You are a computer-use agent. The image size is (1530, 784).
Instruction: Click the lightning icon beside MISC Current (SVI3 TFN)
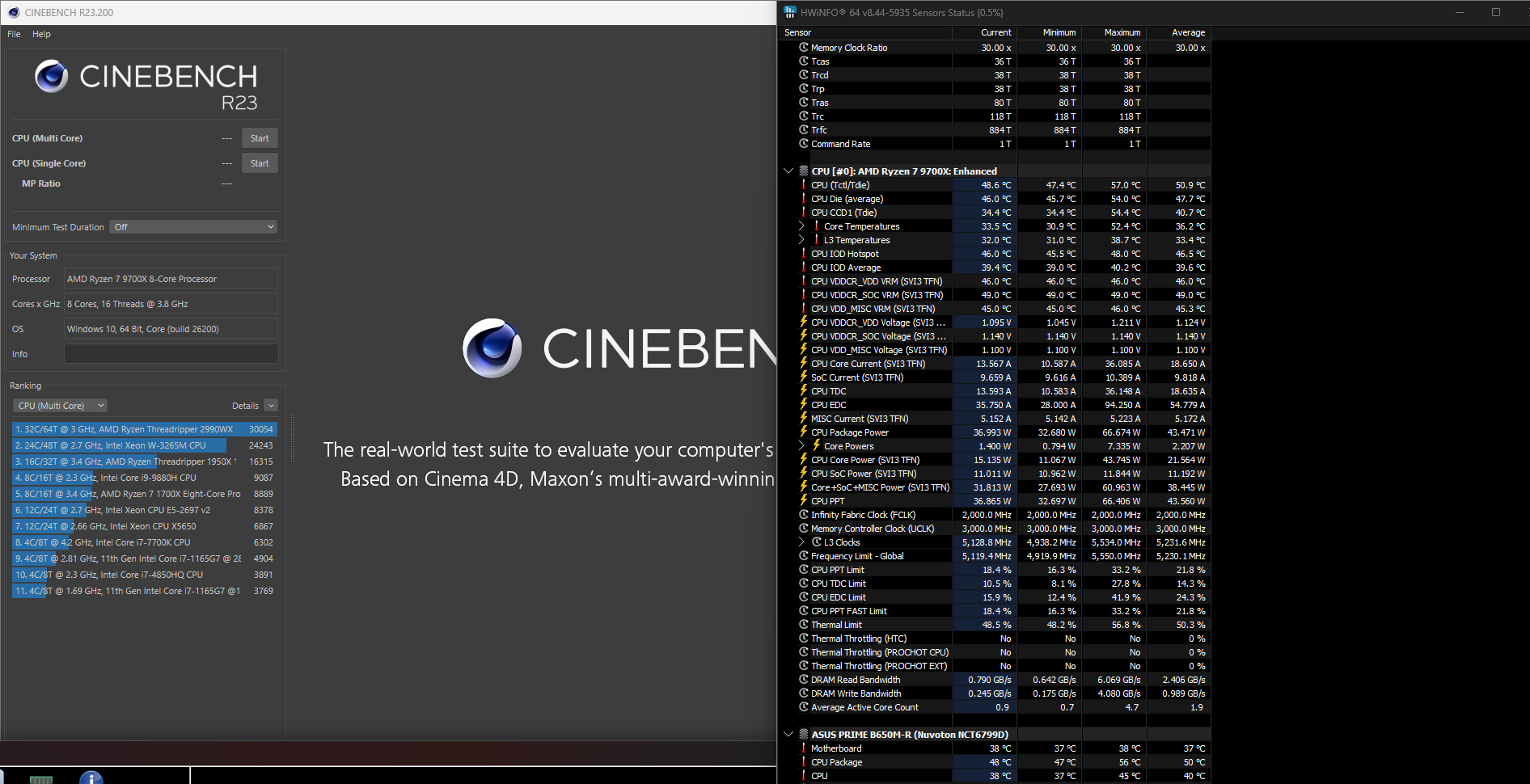[804, 418]
